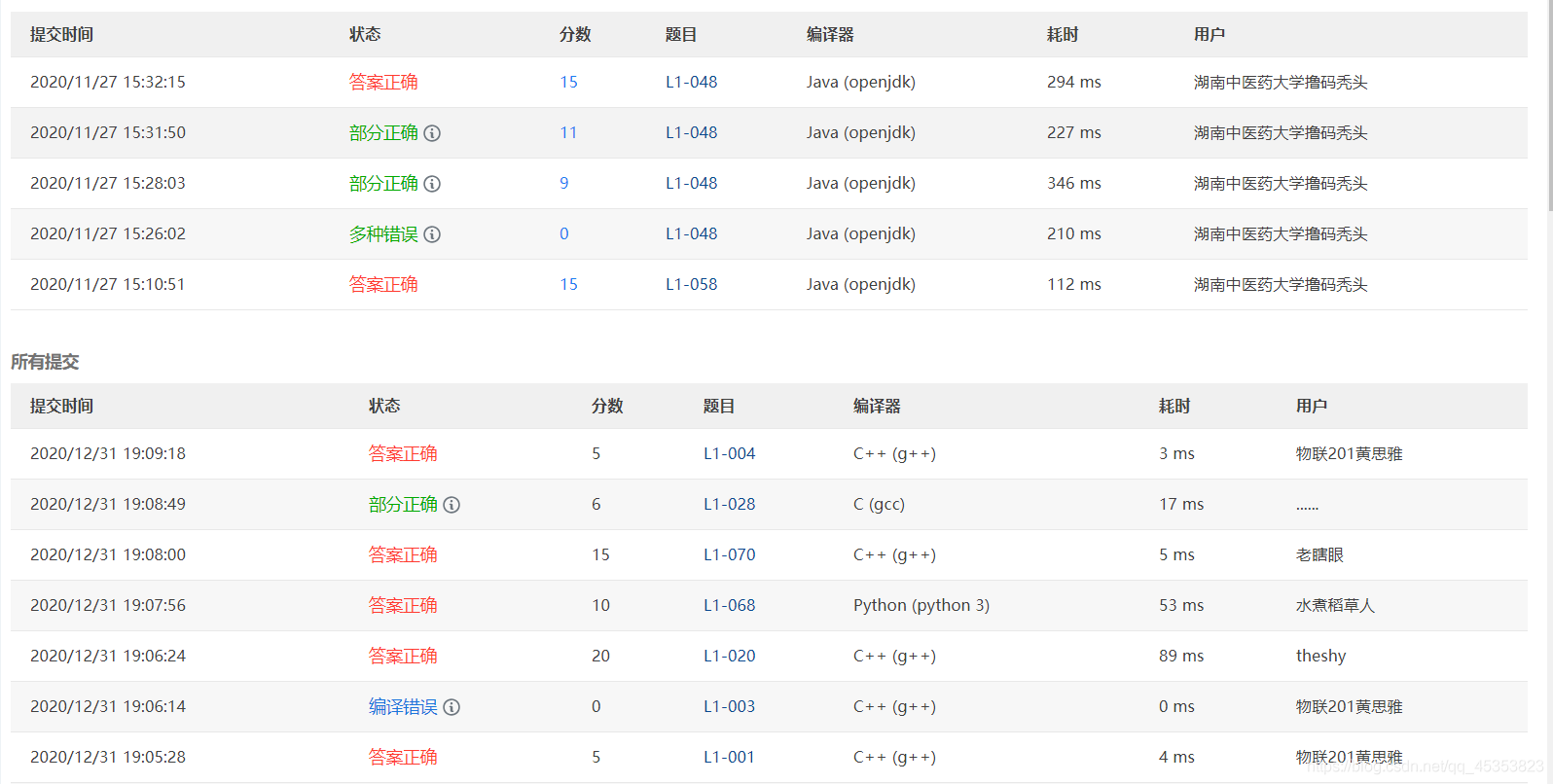Click problem L1-003 cell
The image size is (1553, 784).
click(729, 706)
